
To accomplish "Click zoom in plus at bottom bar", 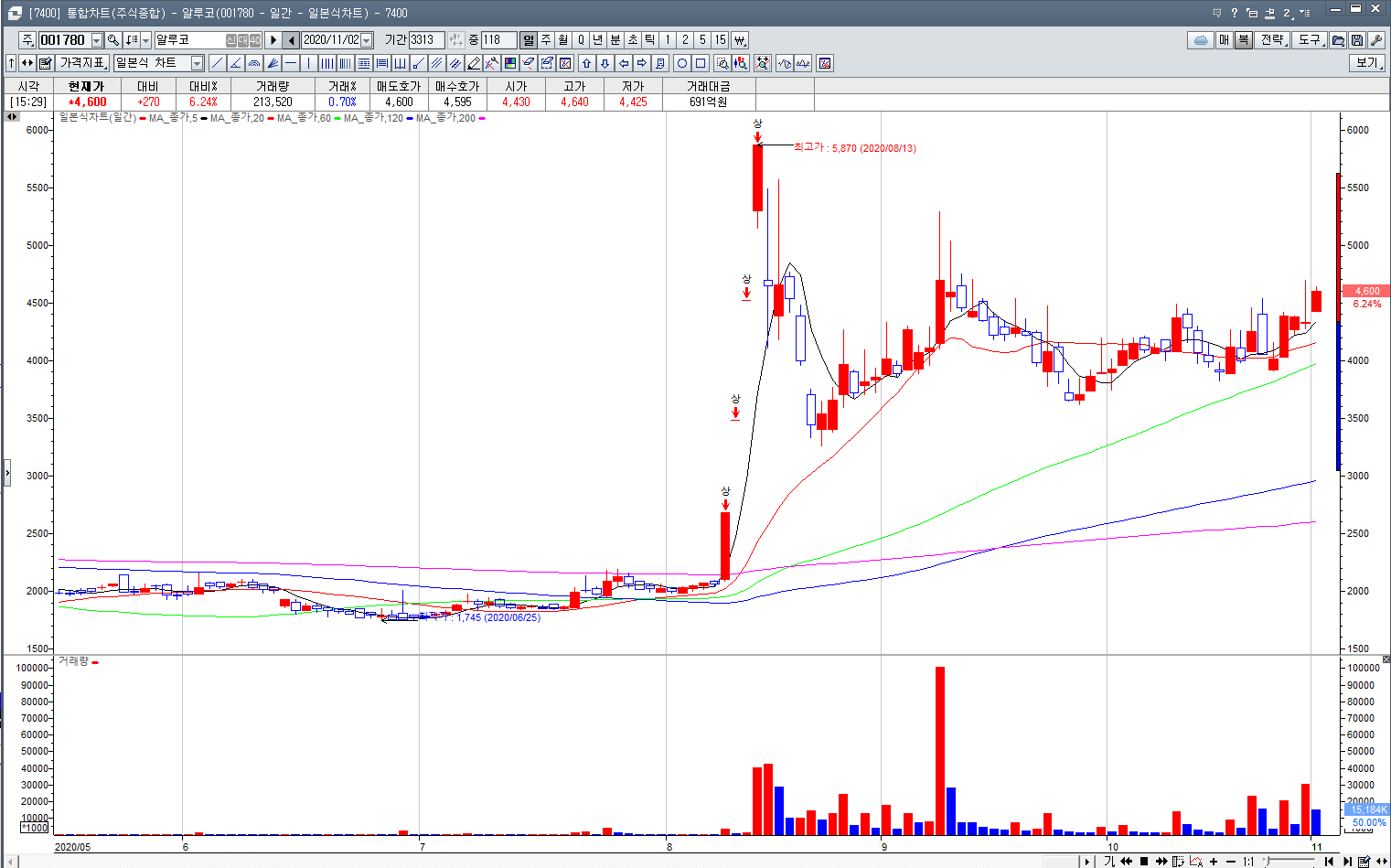I will [x=1214, y=862].
